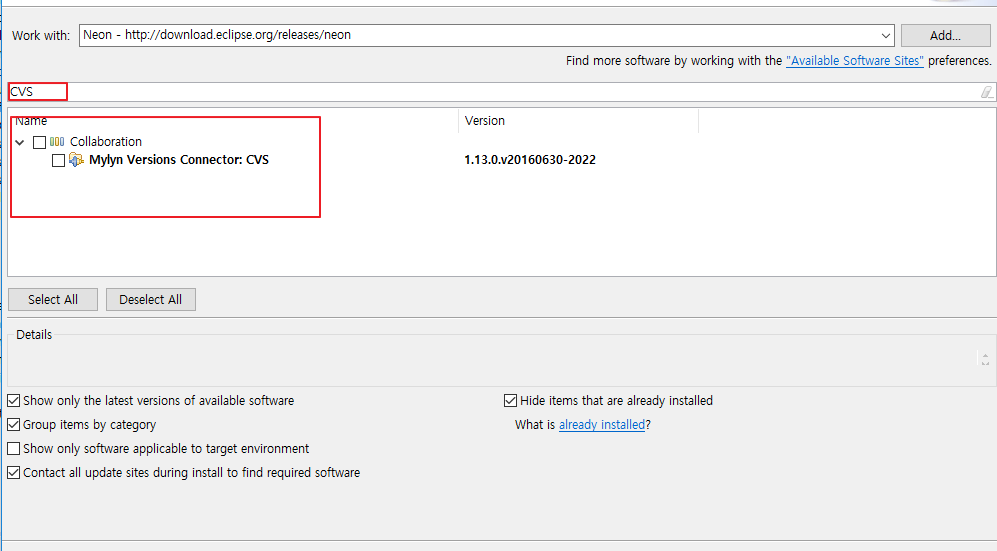The height and width of the screenshot is (551, 997).
Task: Check the Collaboration category checkbox
Action: (39, 142)
